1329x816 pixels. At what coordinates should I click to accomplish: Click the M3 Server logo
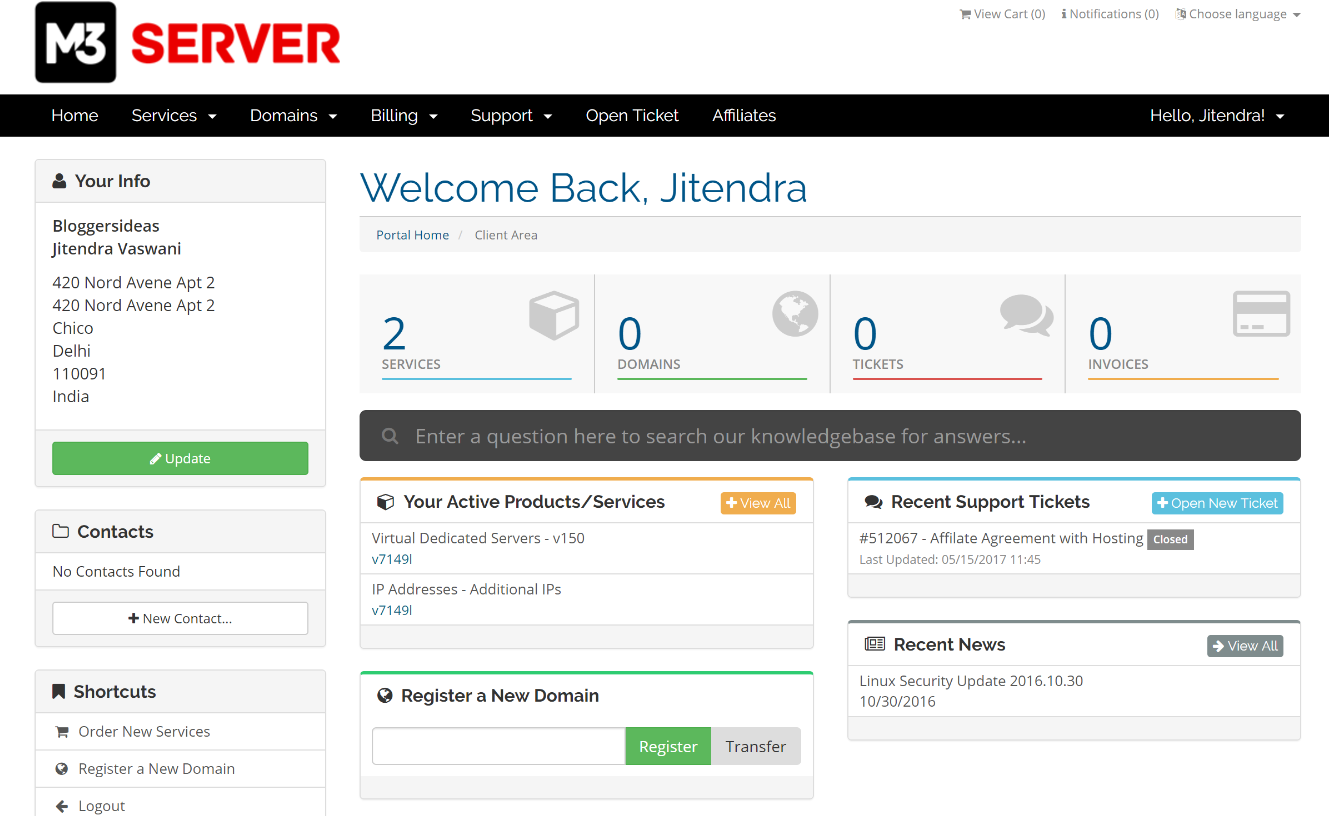coord(185,44)
